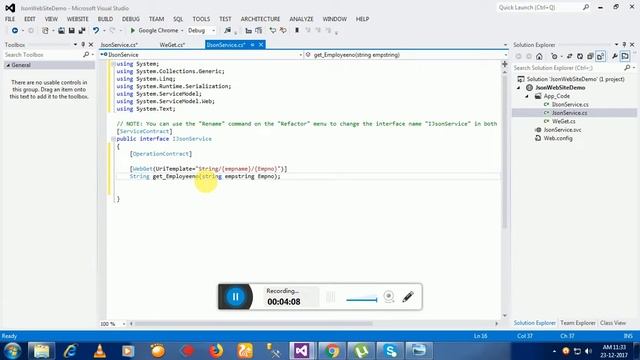
Task: Open the Toolbox window options dropdown arrow
Action: click(x=75, y=44)
